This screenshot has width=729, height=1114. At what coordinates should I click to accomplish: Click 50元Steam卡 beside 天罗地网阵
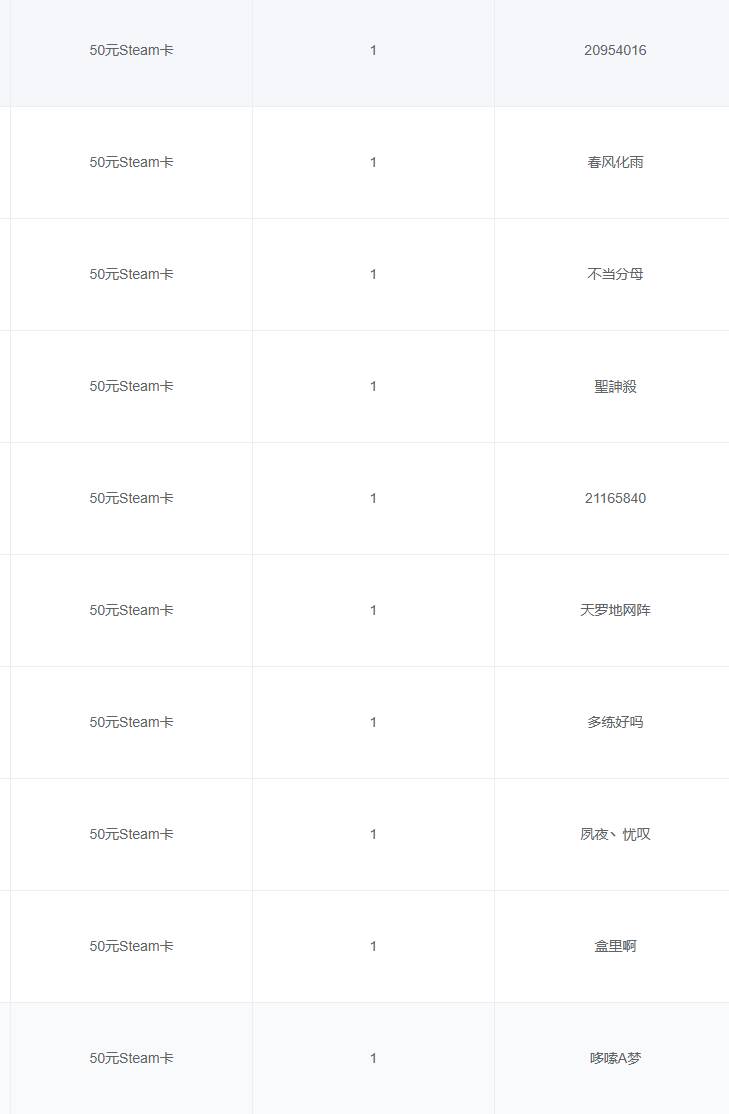point(131,610)
